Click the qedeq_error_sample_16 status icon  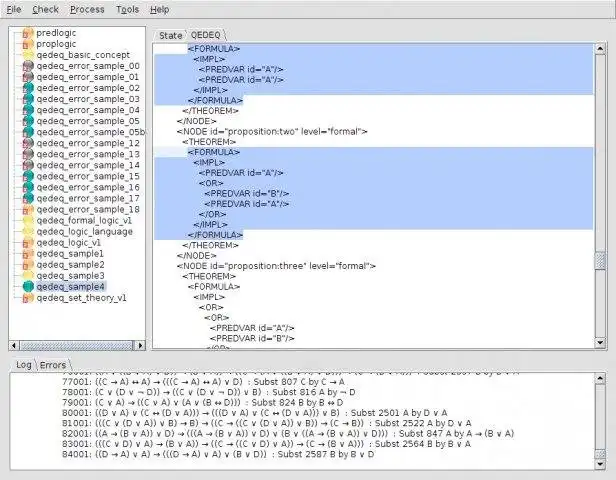click(x=28, y=187)
